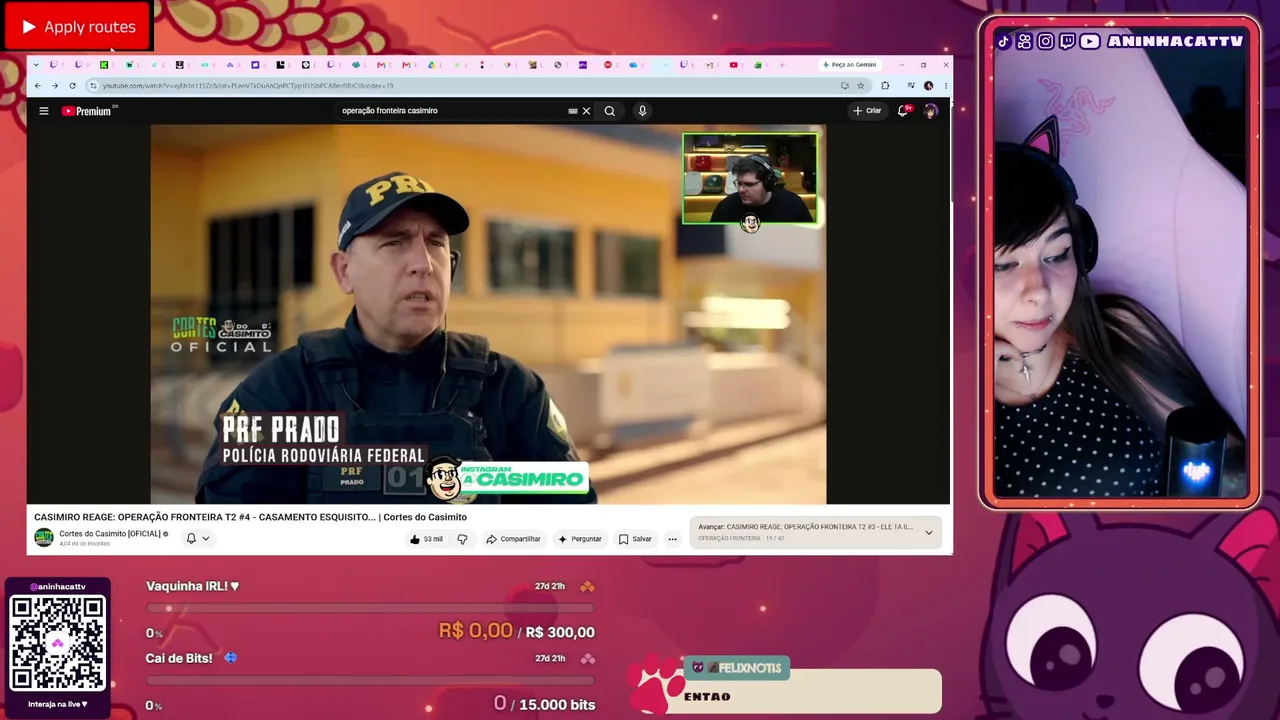This screenshot has width=1280, height=720.
Task: Open the YouTube account avatar menu
Action: pos(931,111)
